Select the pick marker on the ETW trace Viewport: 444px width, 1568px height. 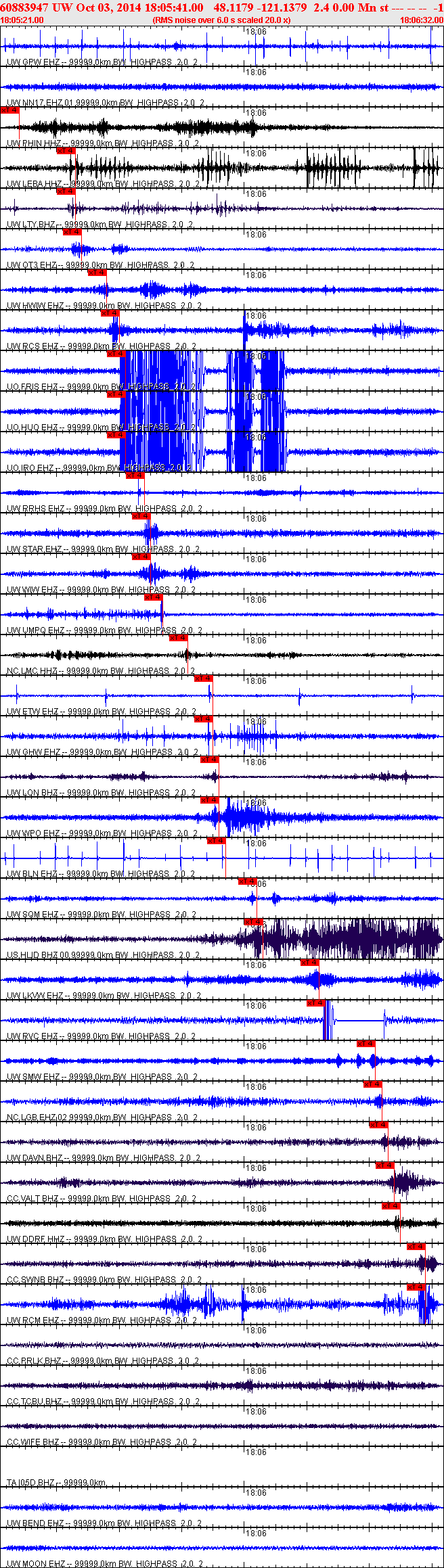[x=203, y=678]
